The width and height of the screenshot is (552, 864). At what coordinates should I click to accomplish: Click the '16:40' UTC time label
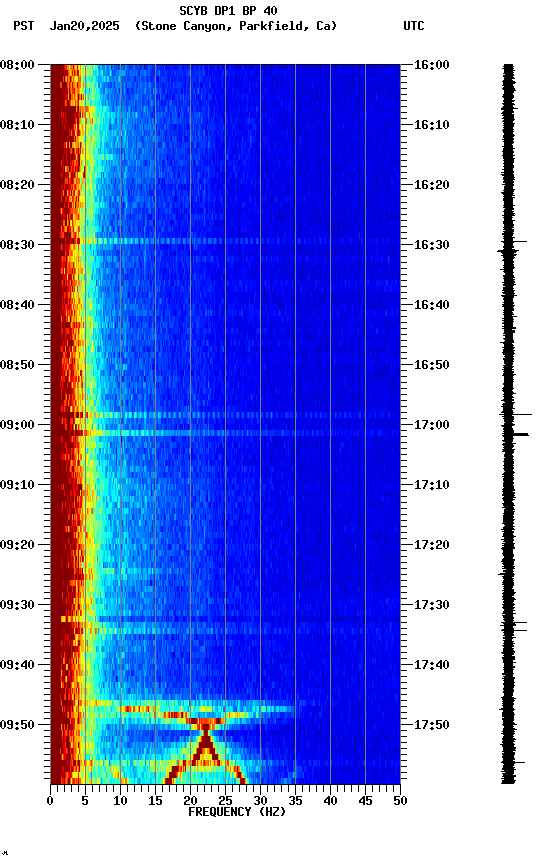pyautogui.click(x=432, y=305)
